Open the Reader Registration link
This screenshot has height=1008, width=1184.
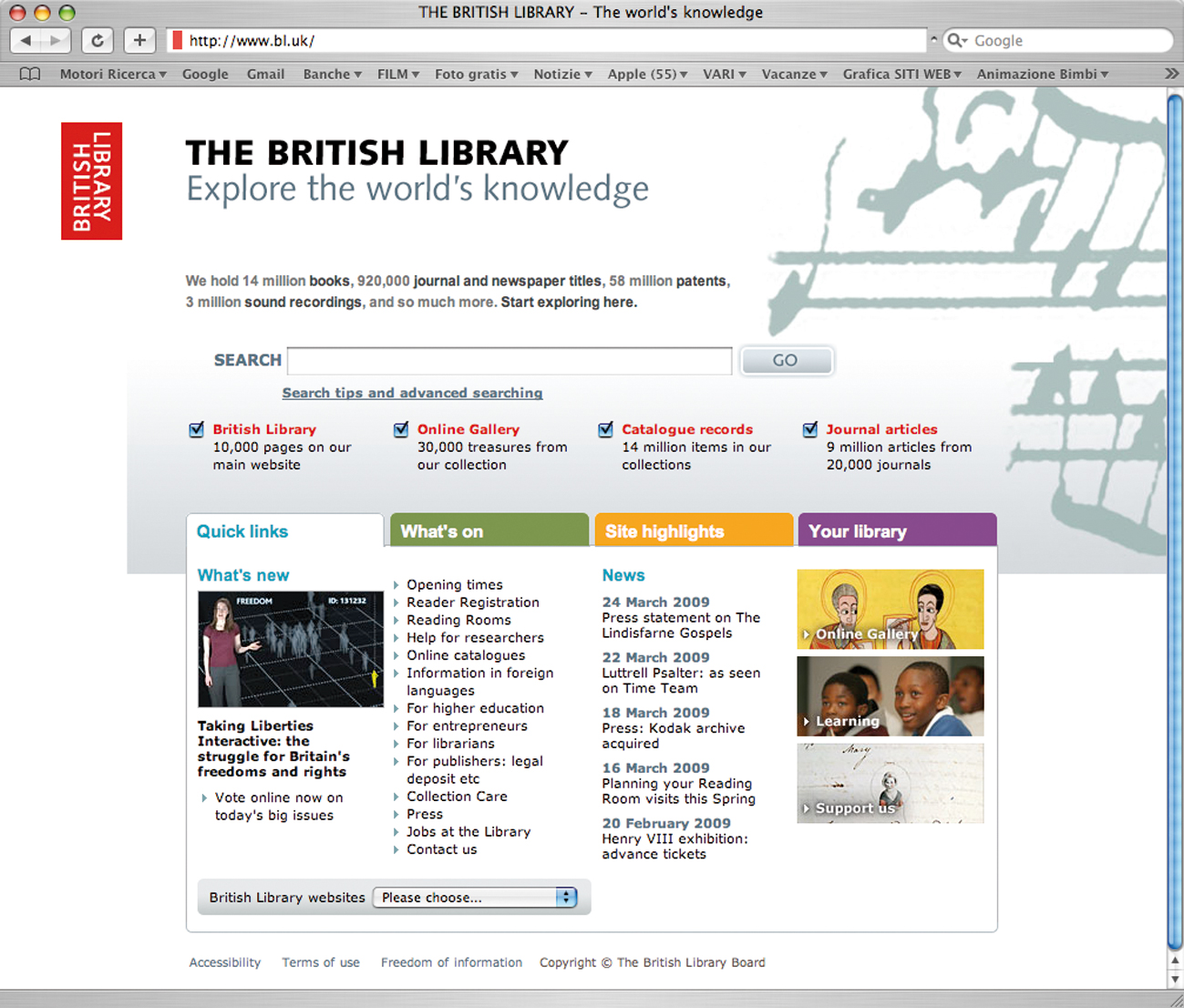(473, 602)
